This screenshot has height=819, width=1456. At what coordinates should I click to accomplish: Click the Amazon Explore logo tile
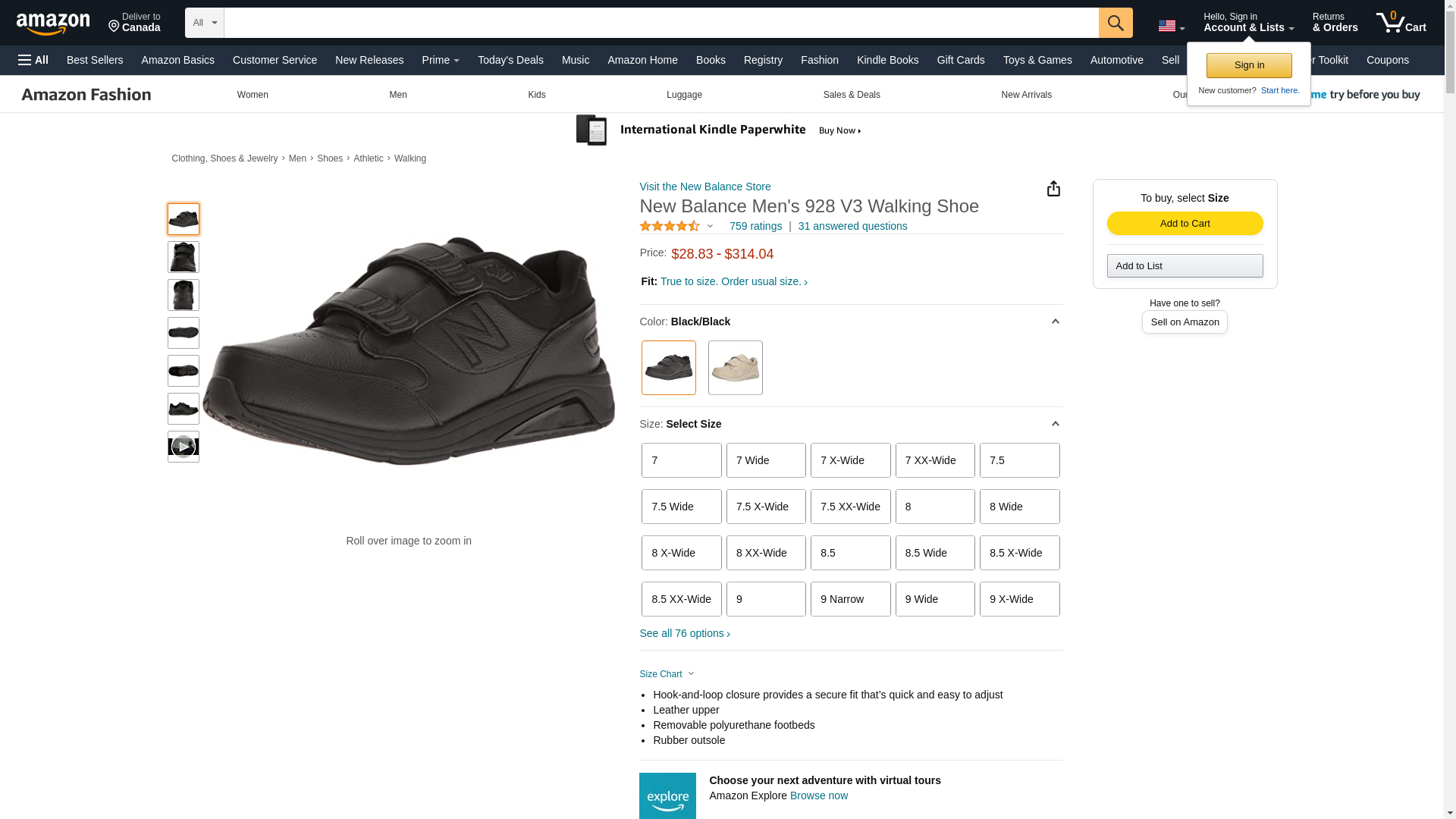(667, 795)
